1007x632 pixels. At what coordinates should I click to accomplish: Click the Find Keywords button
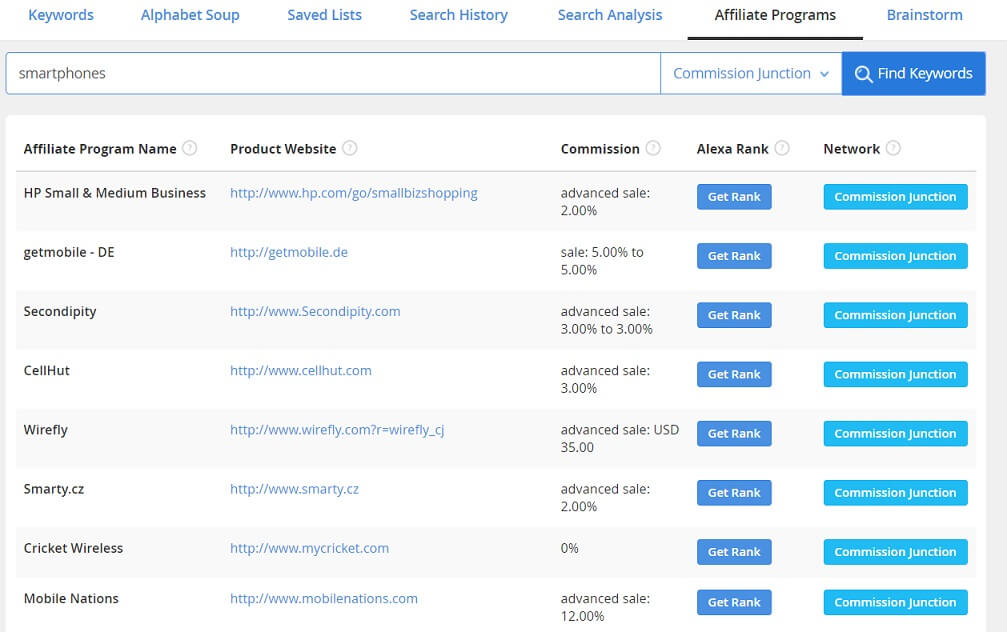(913, 73)
